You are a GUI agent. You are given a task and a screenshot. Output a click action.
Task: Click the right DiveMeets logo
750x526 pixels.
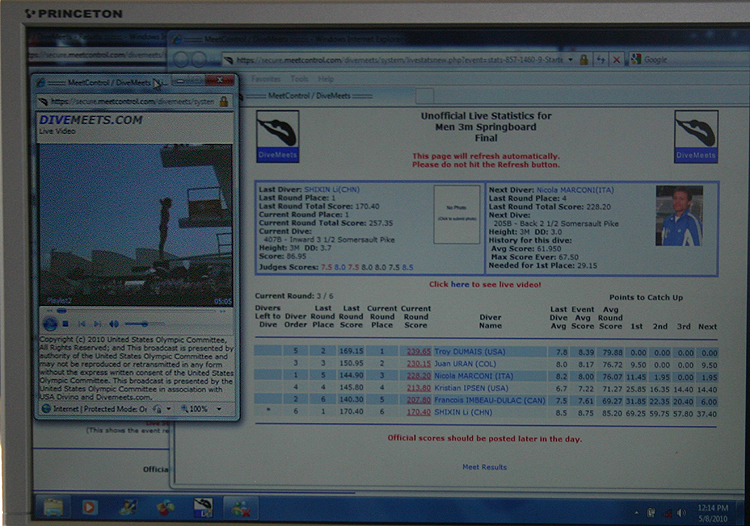[x=696, y=137]
